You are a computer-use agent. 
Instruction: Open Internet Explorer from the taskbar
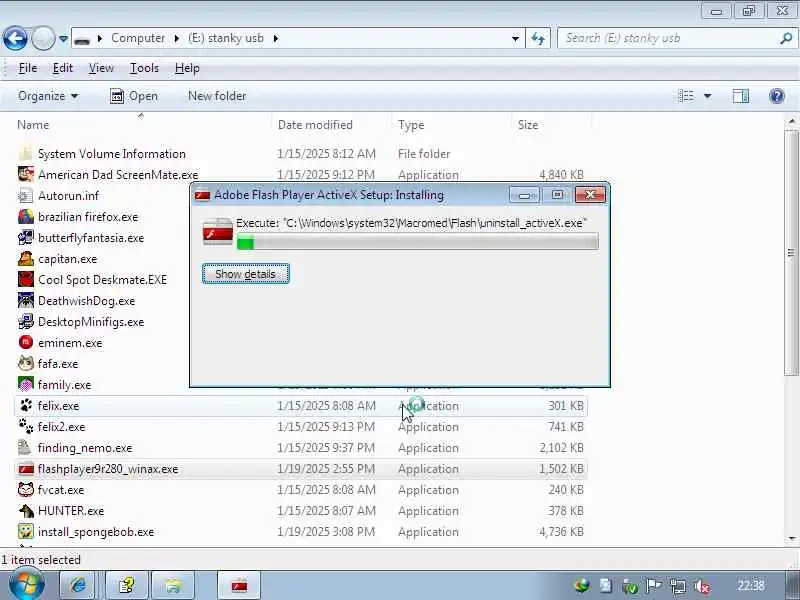(x=78, y=585)
